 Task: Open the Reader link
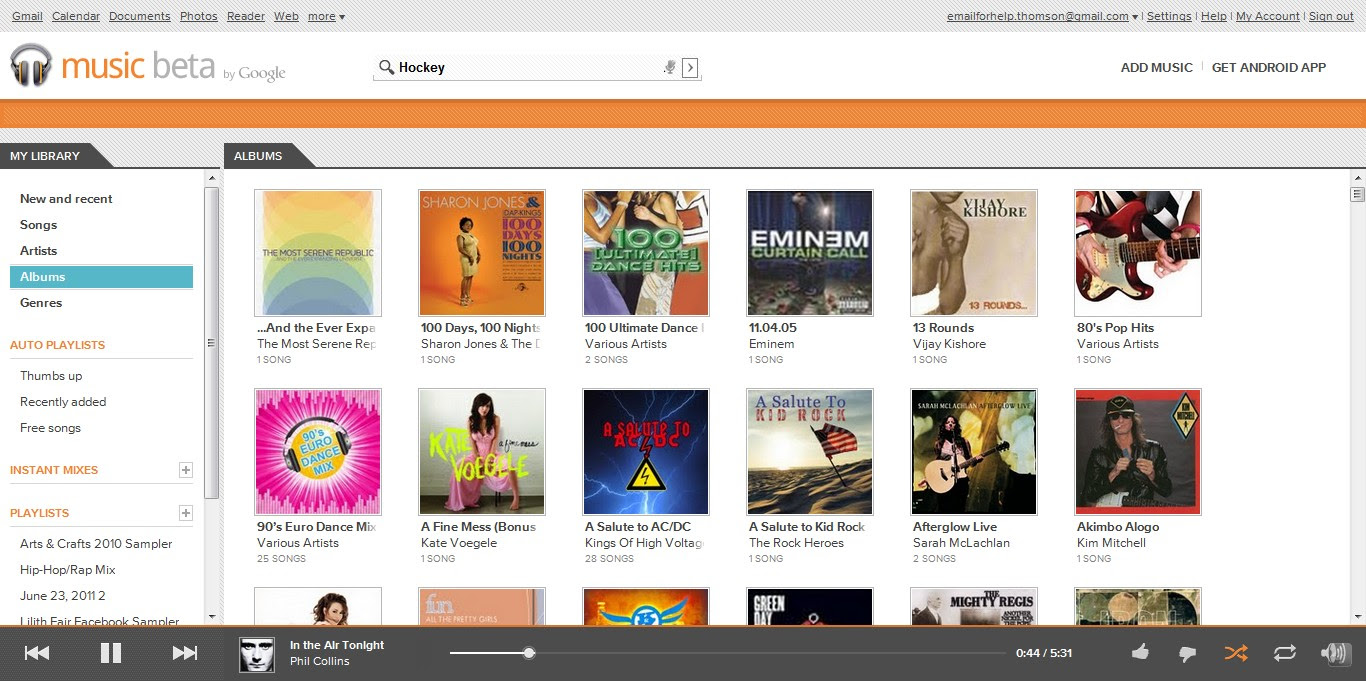tap(246, 16)
